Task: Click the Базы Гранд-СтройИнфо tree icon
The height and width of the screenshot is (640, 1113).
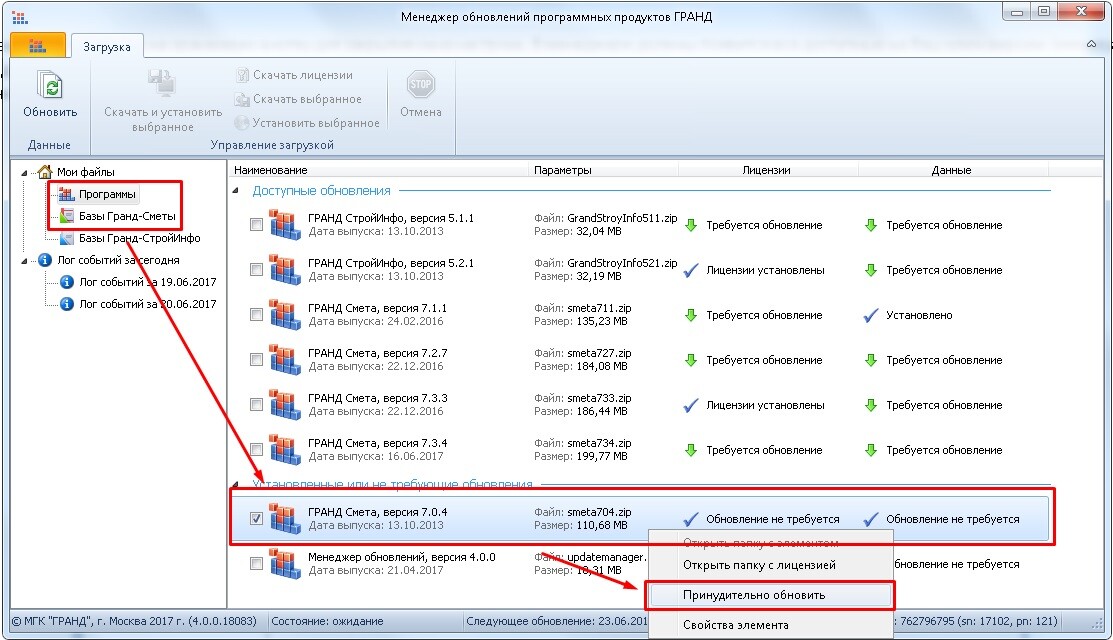Action: [x=67, y=238]
